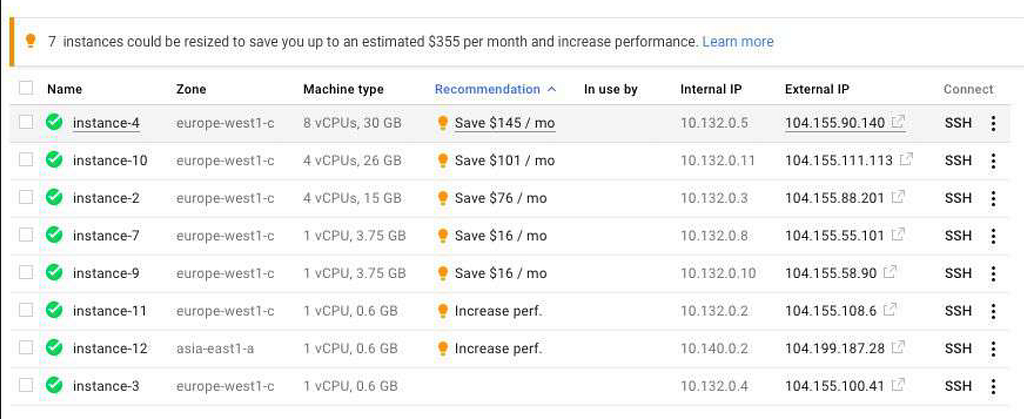
Task: Open three-dot menu for instance-4
Action: pyautogui.click(x=993, y=123)
